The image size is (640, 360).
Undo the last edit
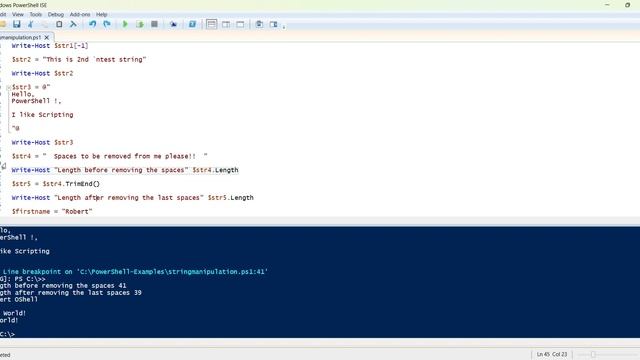[93, 24]
